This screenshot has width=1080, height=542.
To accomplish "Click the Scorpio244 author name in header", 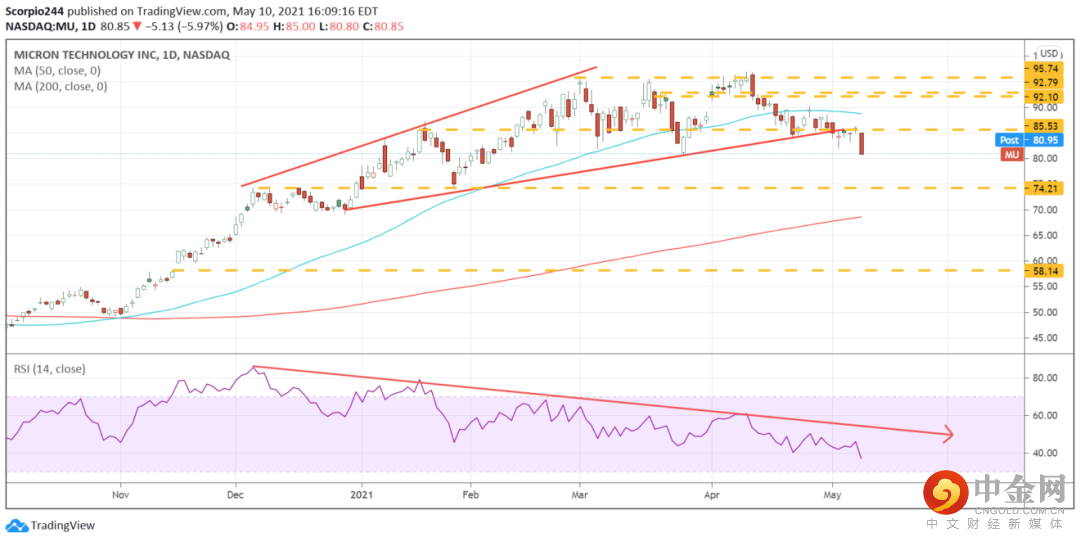I will (x=34, y=12).
